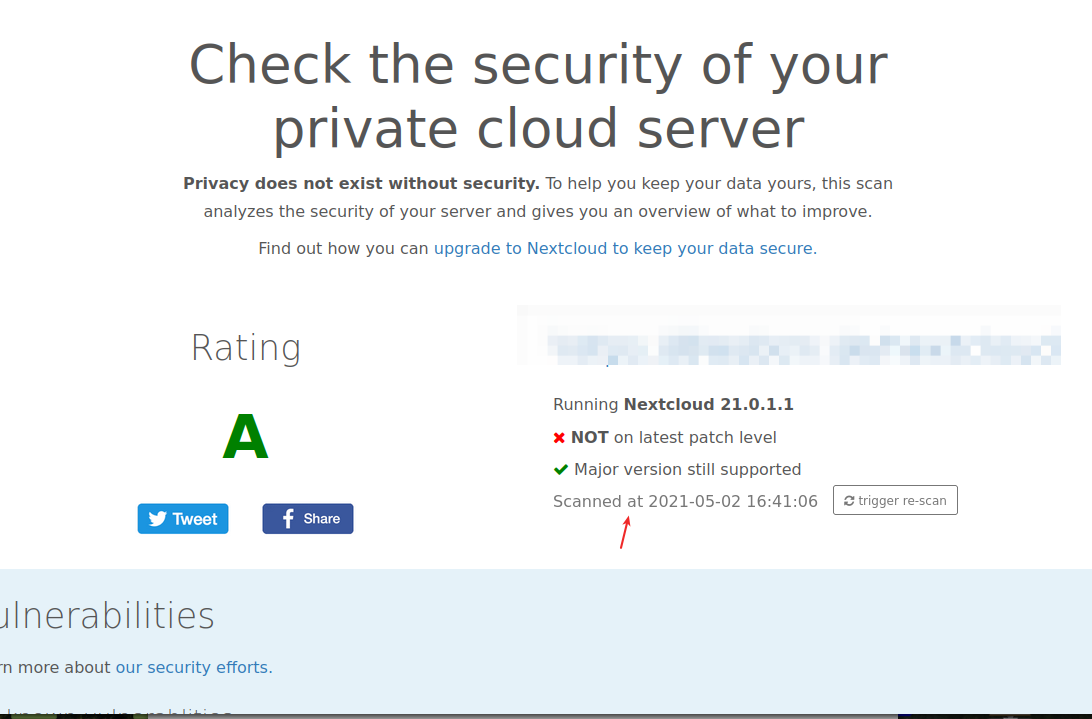Open the our security efforts link

tap(194, 667)
